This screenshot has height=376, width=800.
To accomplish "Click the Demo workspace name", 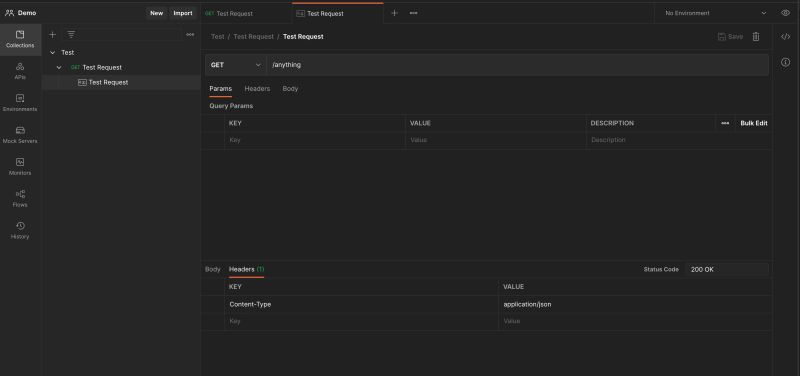I will tap(27, 13).
